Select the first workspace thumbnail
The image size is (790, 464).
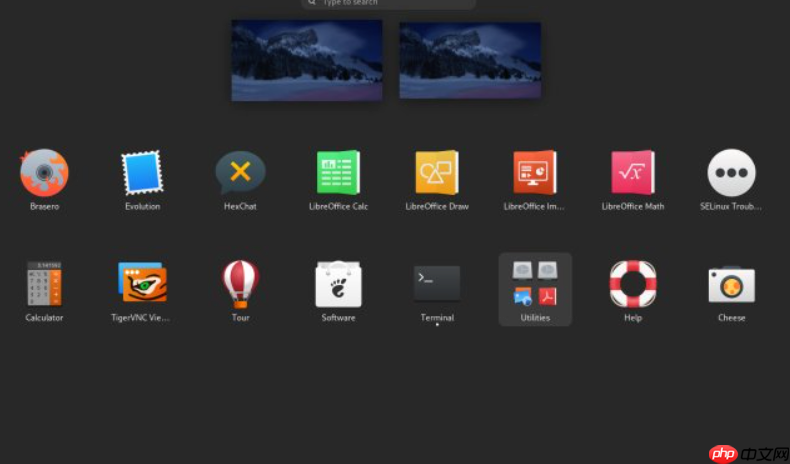[x=307, y=60]
